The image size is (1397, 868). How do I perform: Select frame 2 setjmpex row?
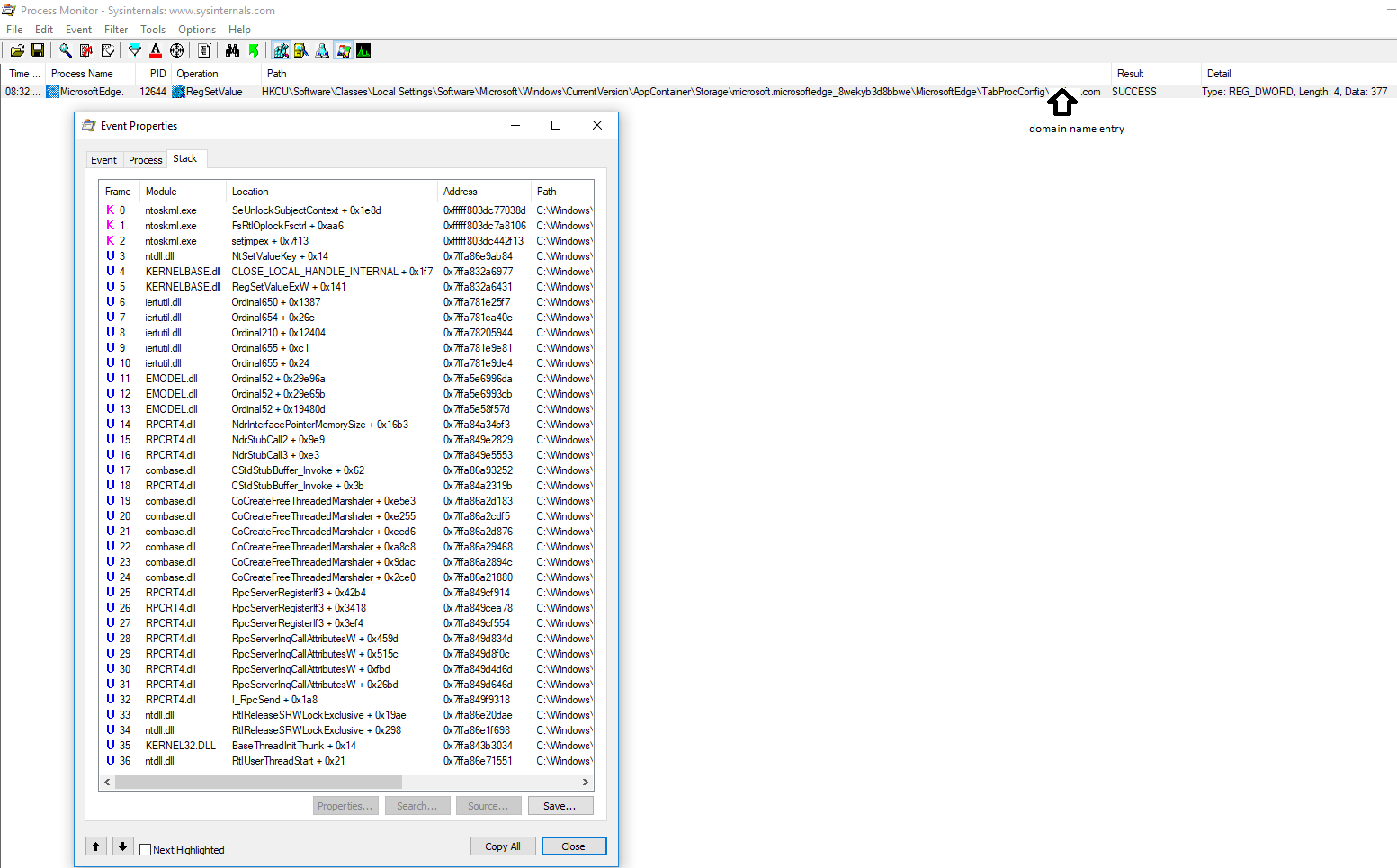346,241
